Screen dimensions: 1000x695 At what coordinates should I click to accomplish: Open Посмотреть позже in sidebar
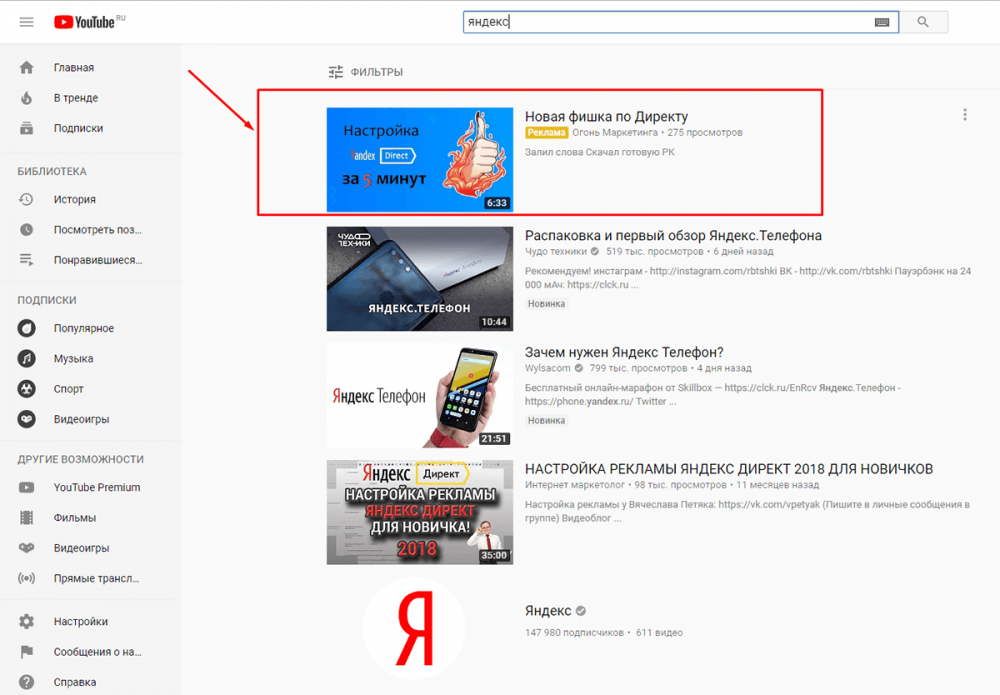[98, 230]
